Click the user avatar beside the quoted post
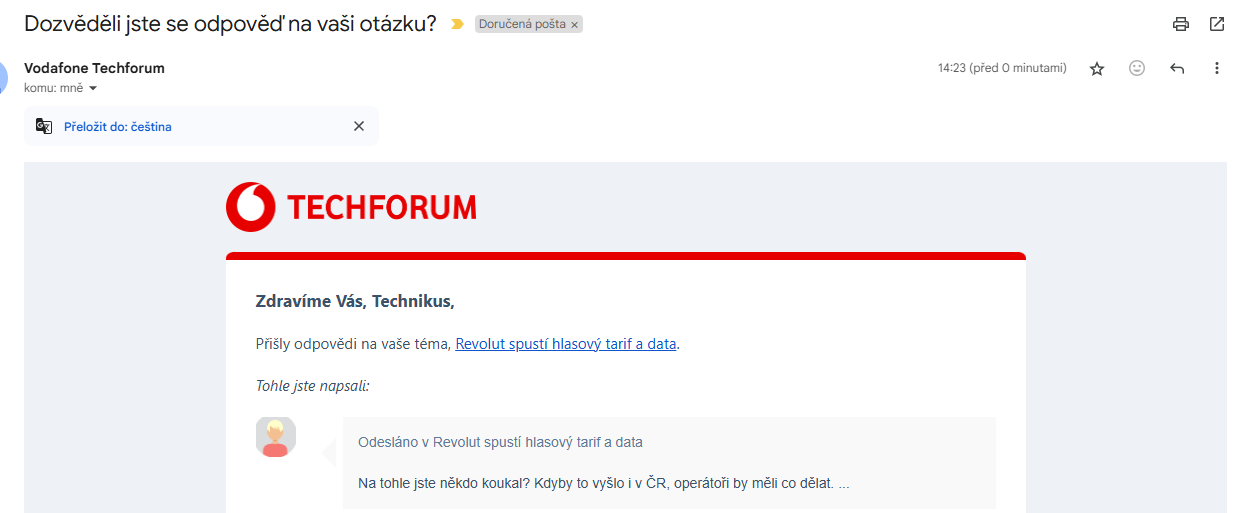This screenshot has height=513, width=1240. tap(276, 437)
